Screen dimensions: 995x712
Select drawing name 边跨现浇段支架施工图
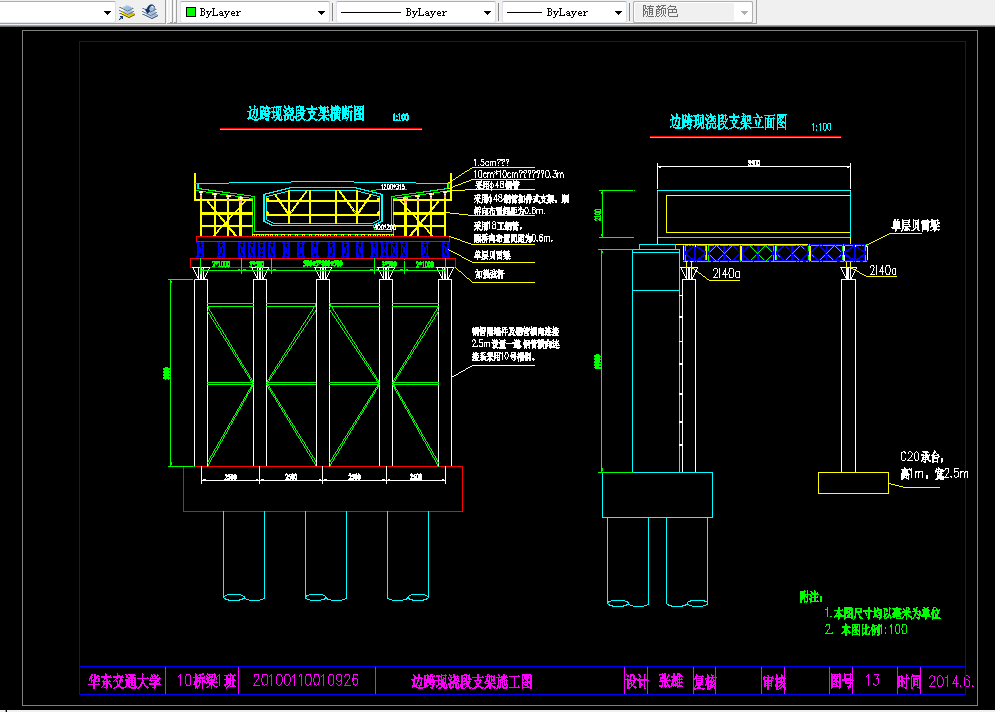click(x=471, y=682)
